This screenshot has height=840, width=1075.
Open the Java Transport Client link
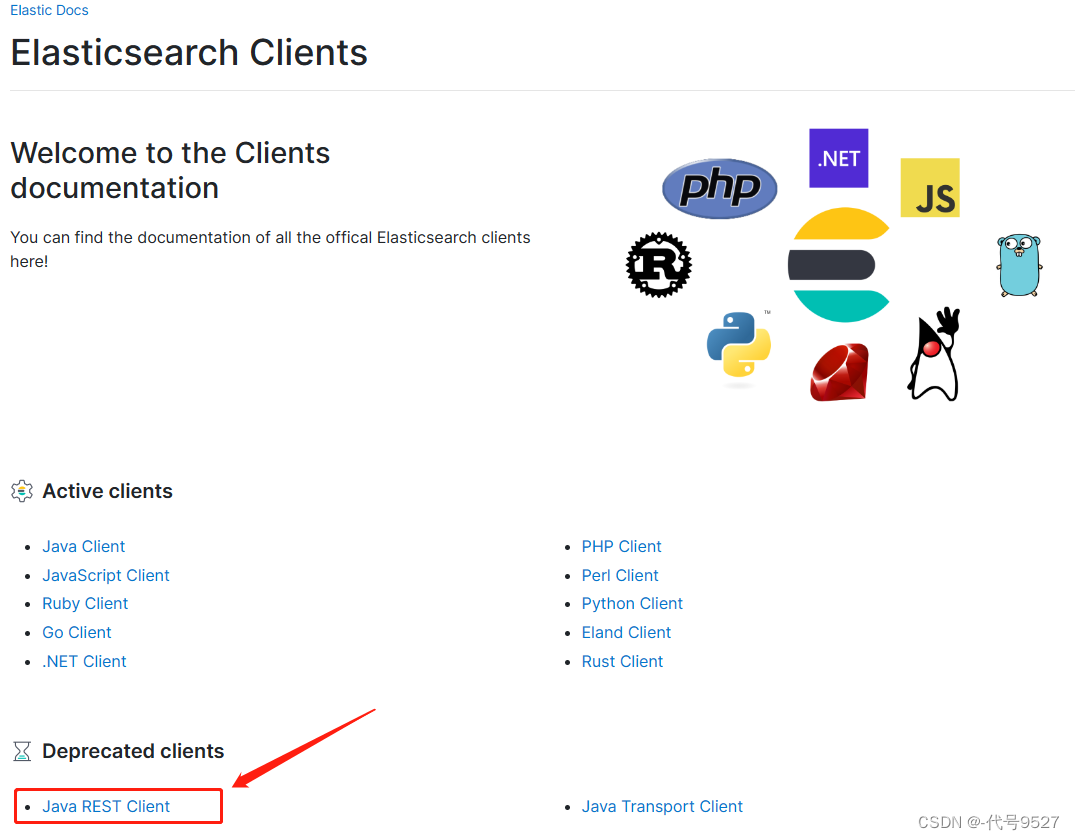662,806
